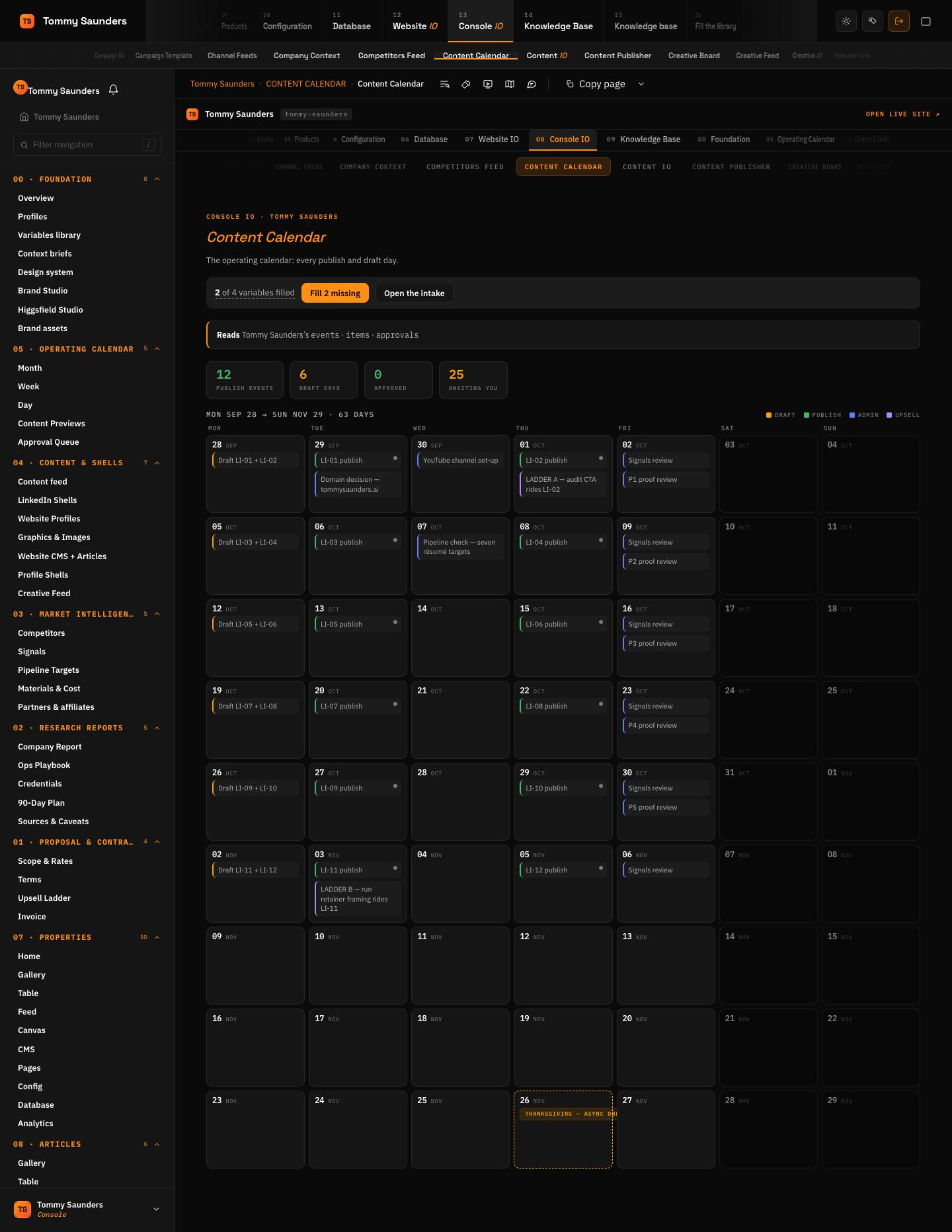The width and height of the screenshot is (952, 1232).
Task: Open the 14 Knowledge Base top tab
Action: [x=559, y=21]
